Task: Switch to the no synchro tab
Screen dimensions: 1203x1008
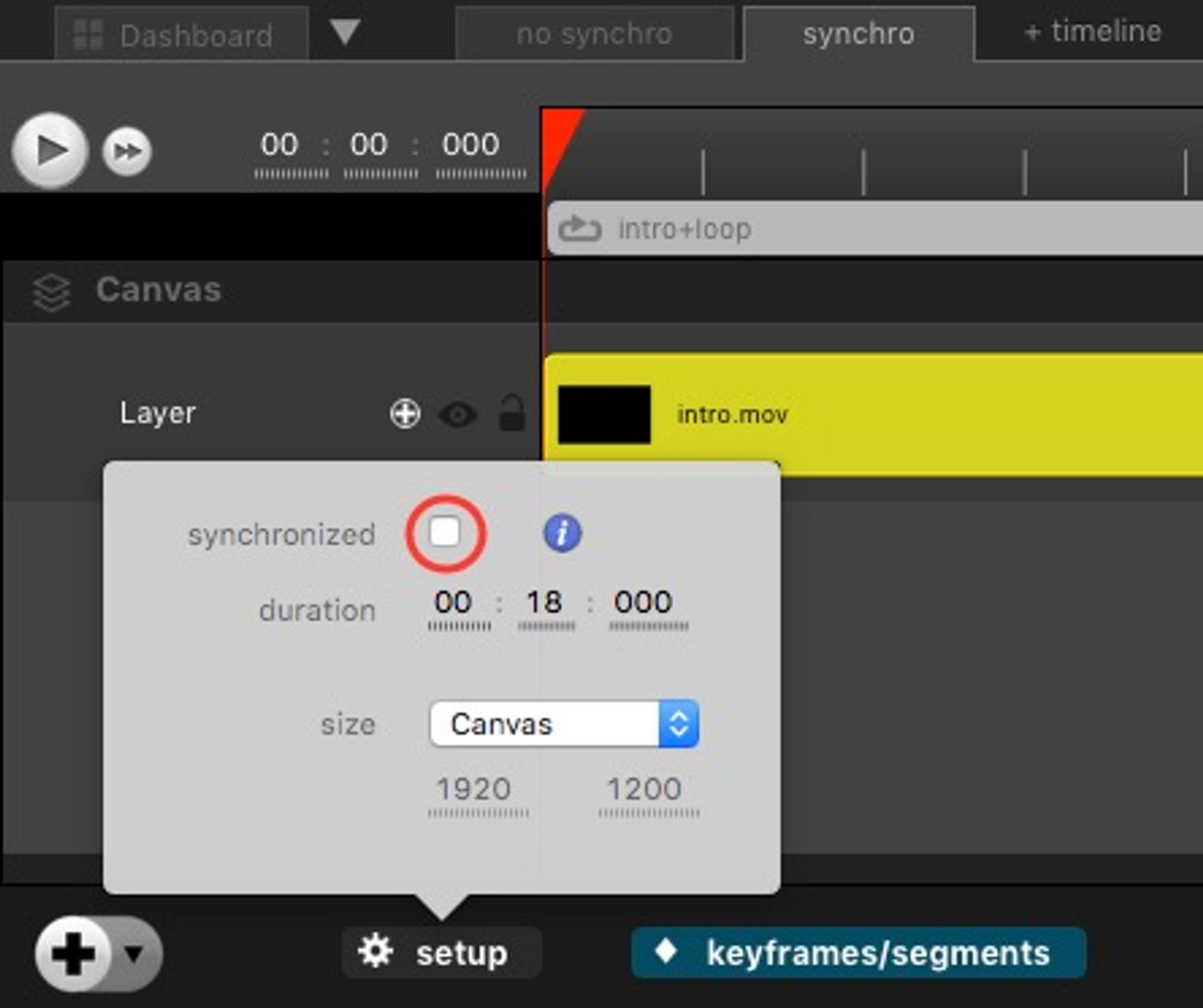Action: 594,34
